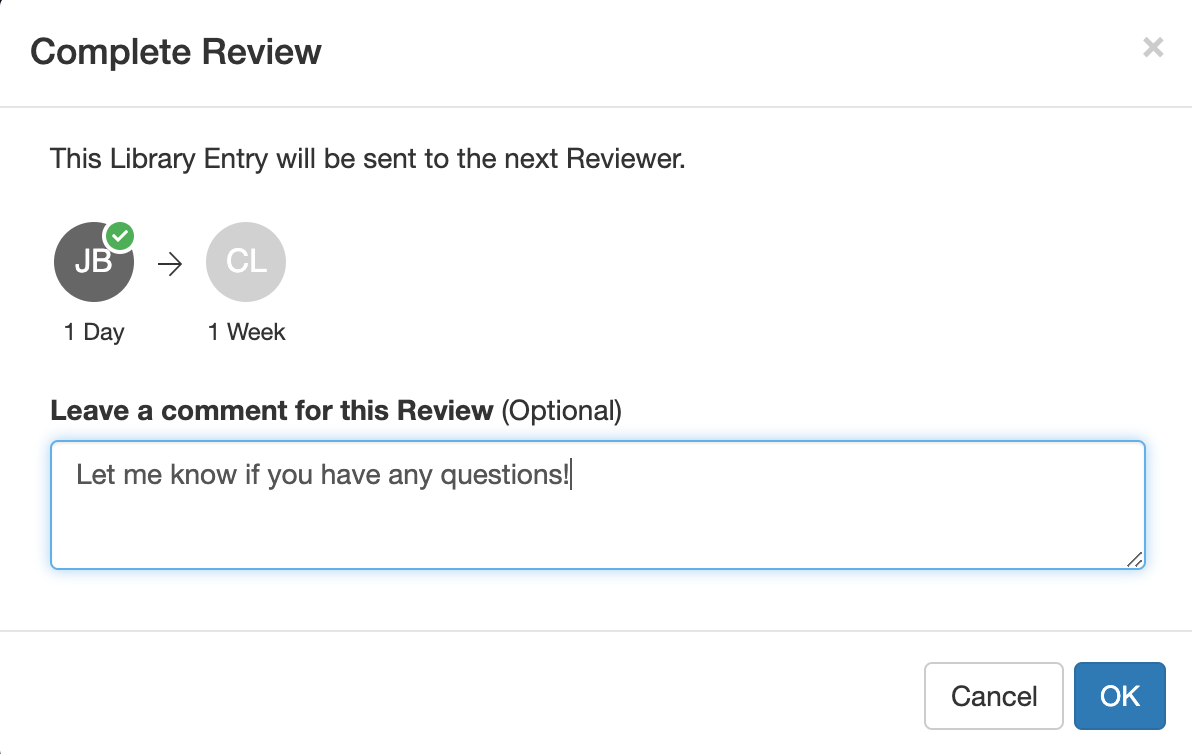Click the Cancel button

pos(993,696)
